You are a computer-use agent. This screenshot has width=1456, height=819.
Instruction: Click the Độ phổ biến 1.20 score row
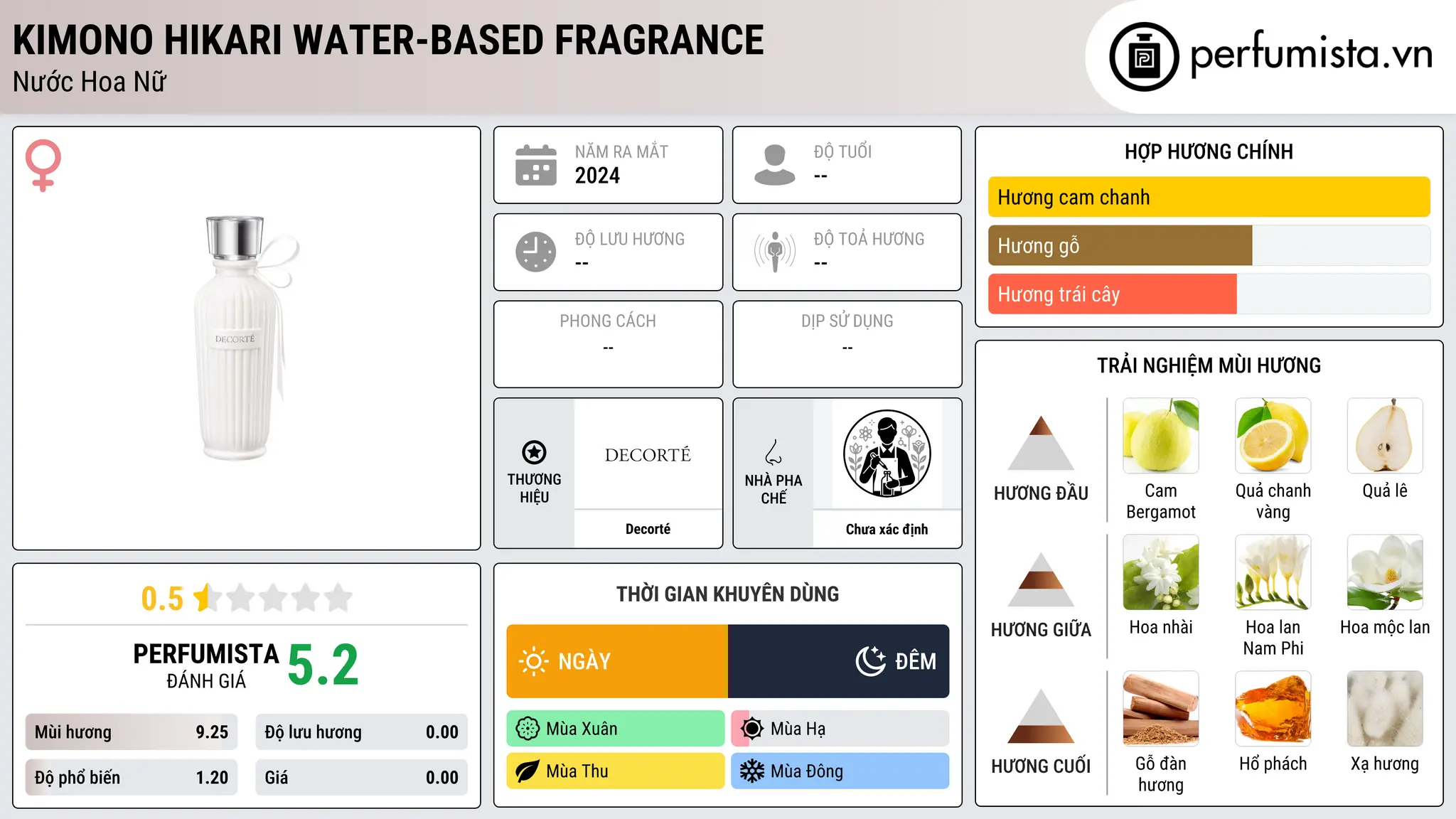pyautogui.click(x=132, y=778)
